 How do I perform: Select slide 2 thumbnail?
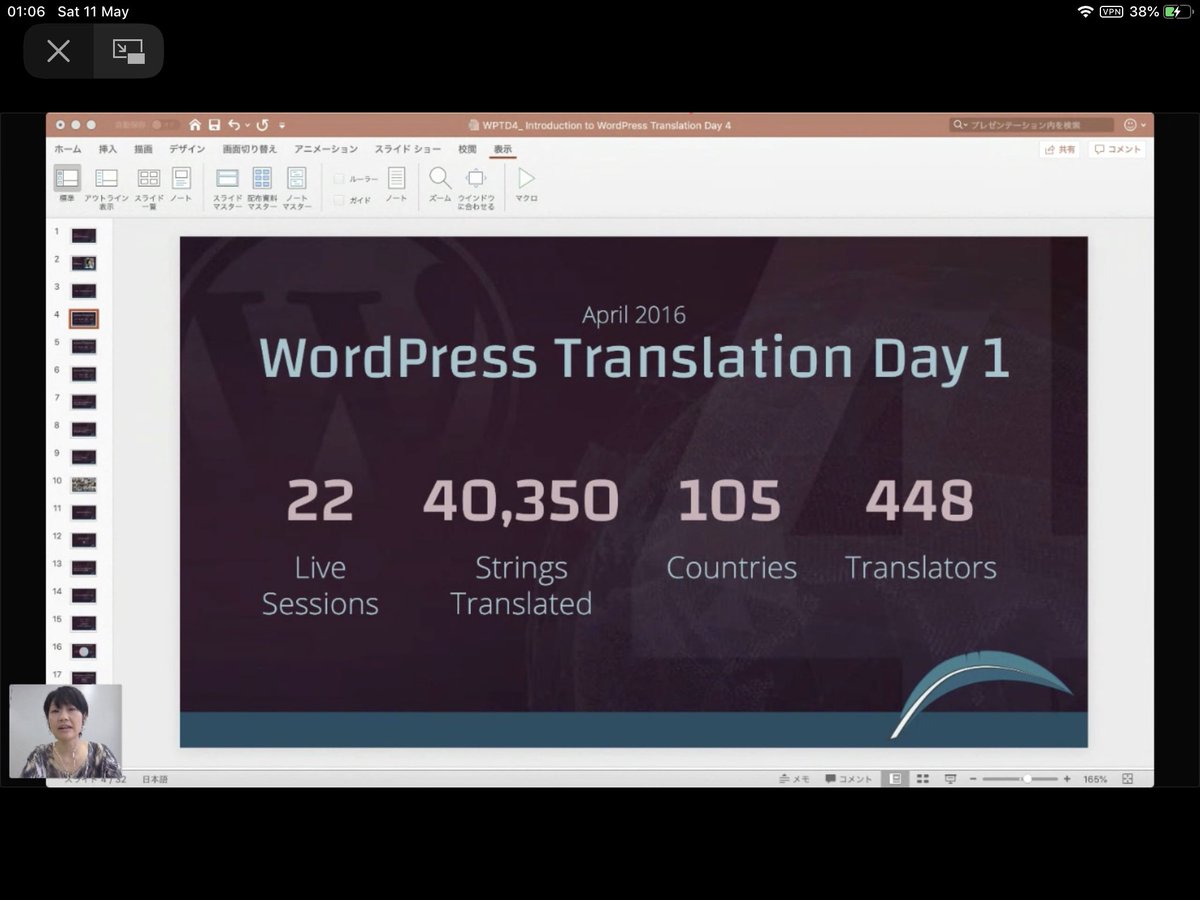84,263
